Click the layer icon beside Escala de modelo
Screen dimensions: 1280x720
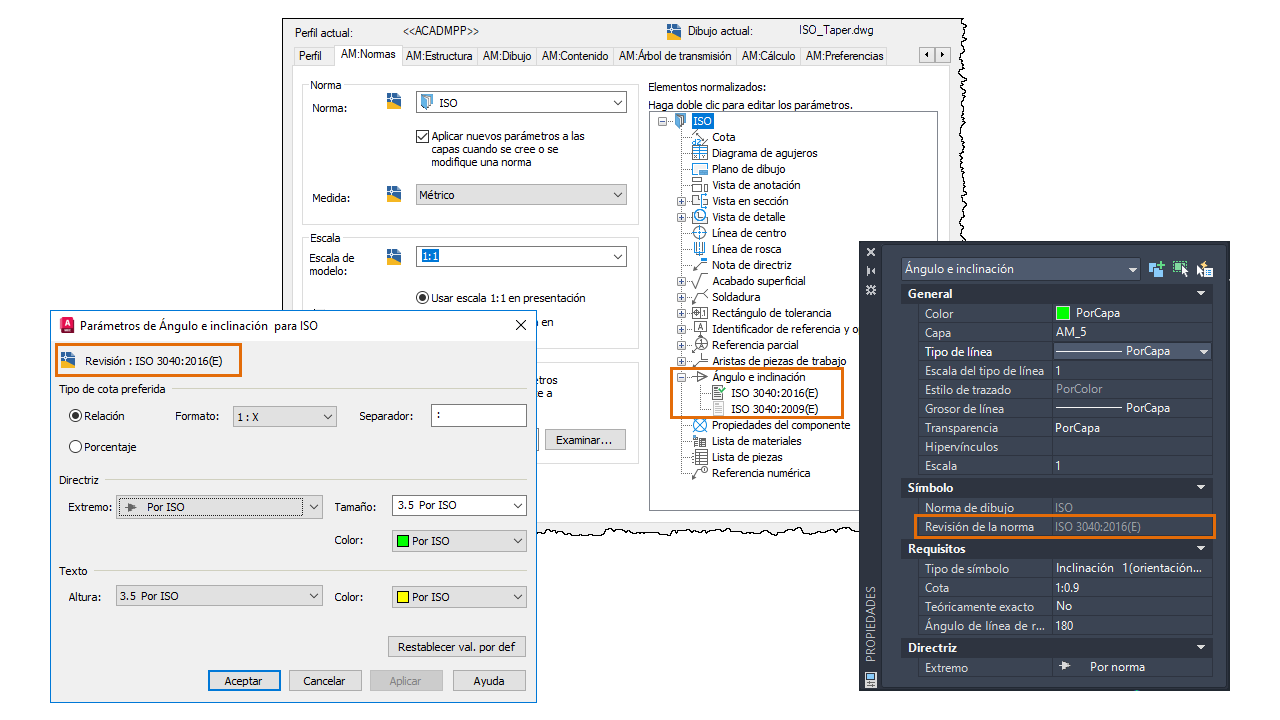click(394, 257)
